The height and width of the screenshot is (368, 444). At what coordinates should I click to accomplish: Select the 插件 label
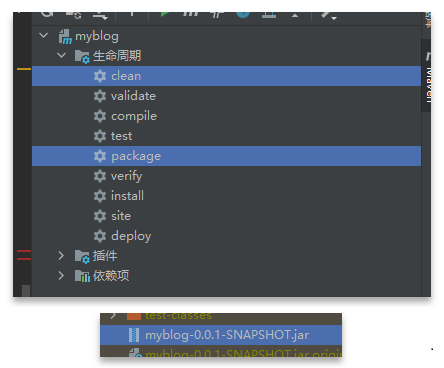(x=105, y=256)
